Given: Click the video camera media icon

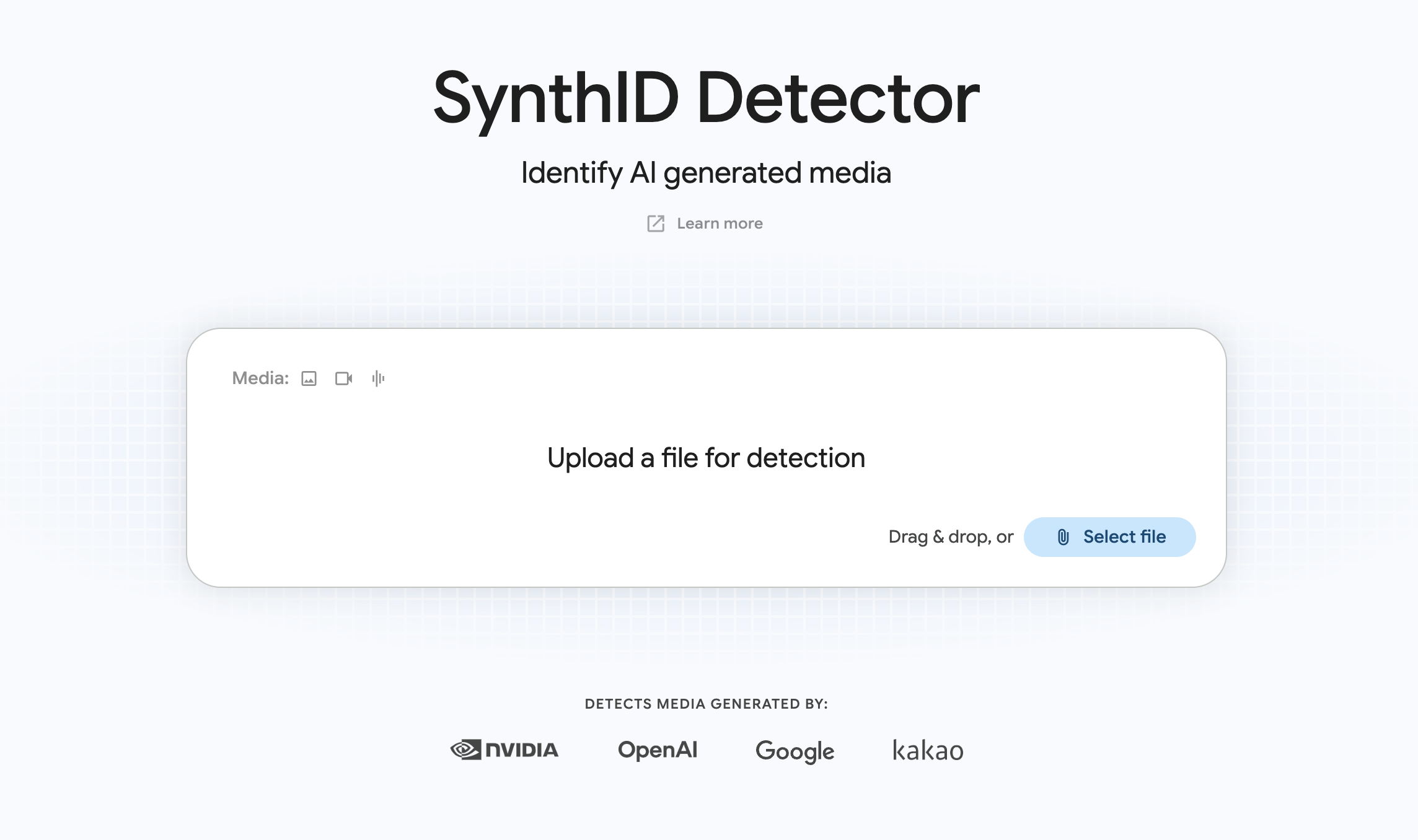Looking at the screenshot, I should [x=343, y=378].
